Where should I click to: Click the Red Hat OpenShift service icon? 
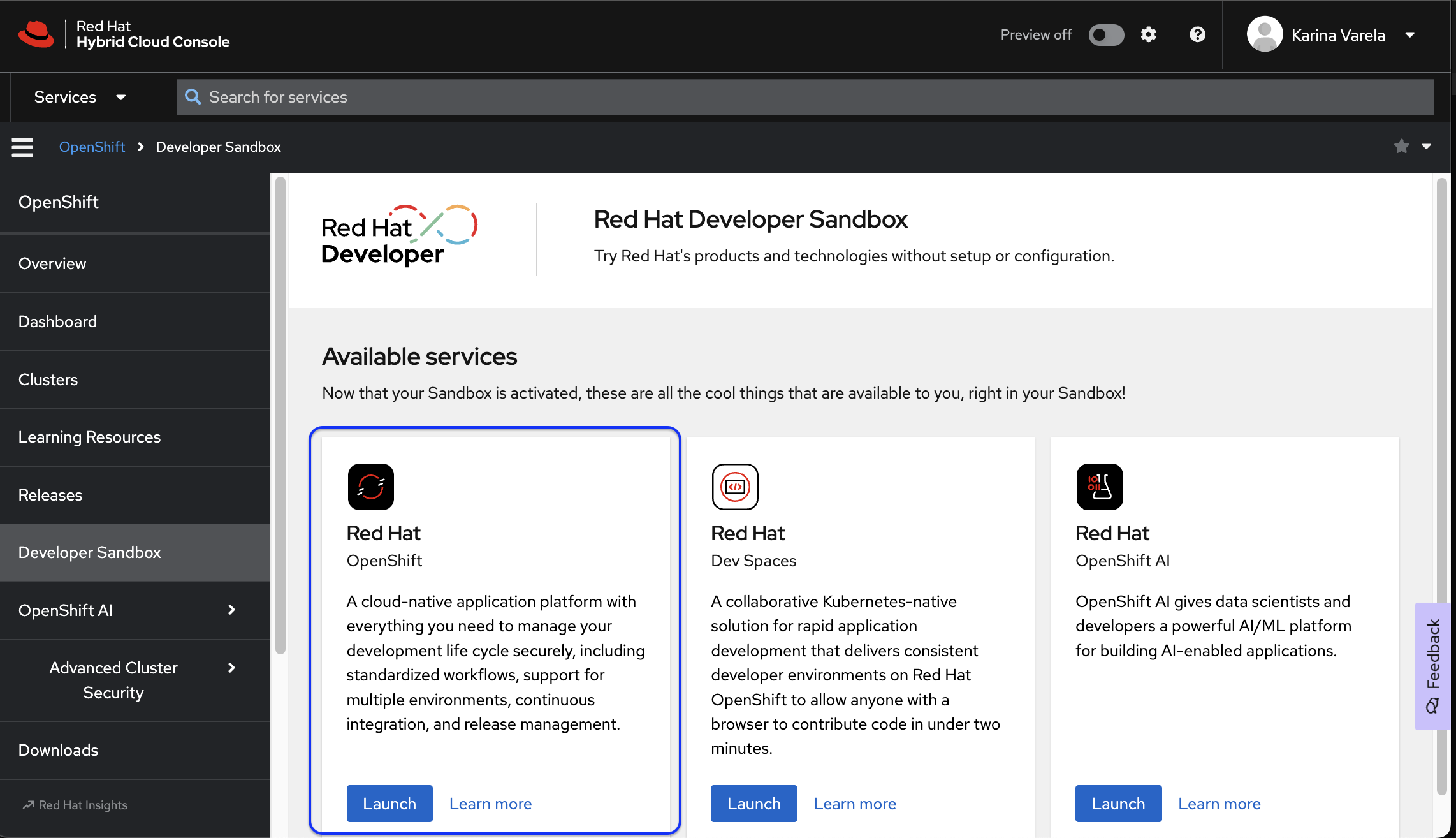(x=370, y=487)
